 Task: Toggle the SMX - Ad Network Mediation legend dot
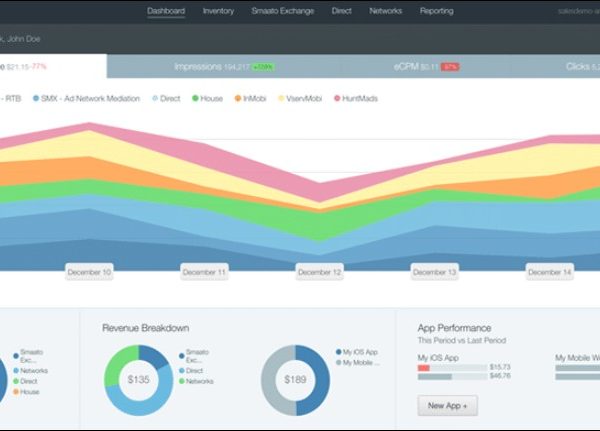[36, 98]
